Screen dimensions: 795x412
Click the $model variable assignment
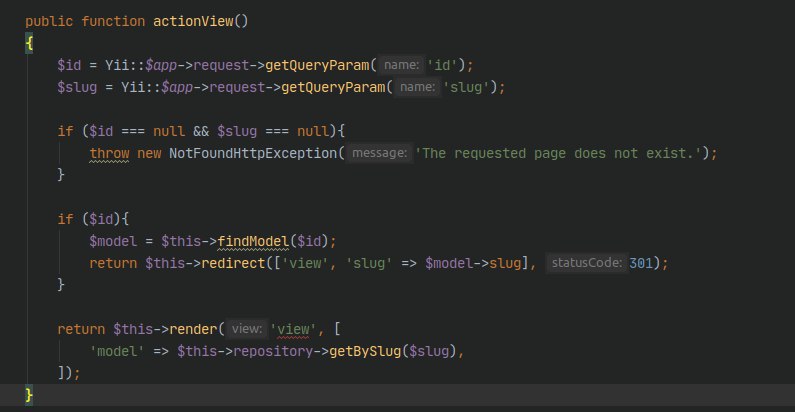pyautogui.click(x=113, y=241)
